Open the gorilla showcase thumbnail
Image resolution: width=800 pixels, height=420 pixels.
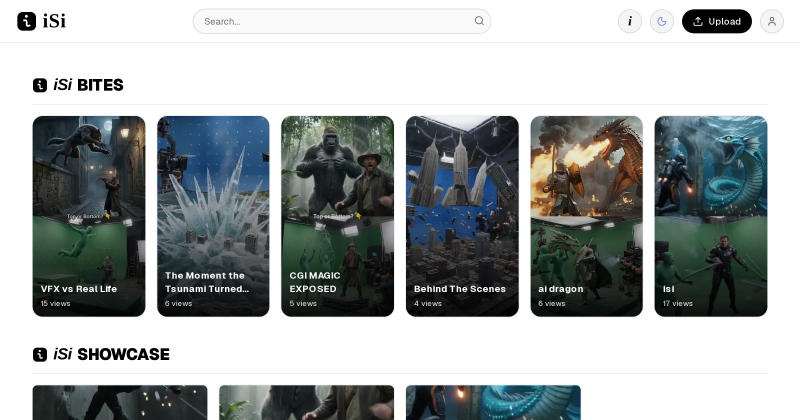coord(307,403)
